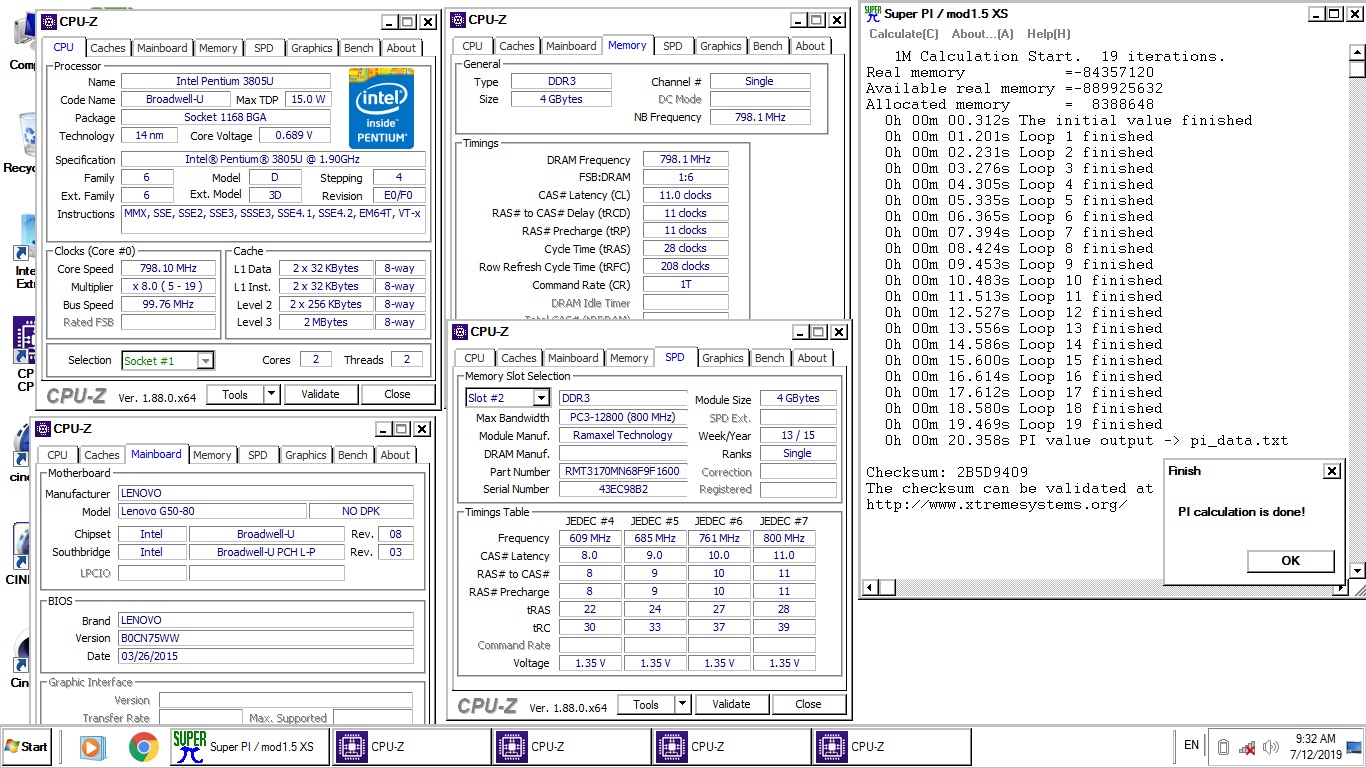Click Validate in CPU-Z SPD window
The image size is (1366, 768).
tap(731, 704)
